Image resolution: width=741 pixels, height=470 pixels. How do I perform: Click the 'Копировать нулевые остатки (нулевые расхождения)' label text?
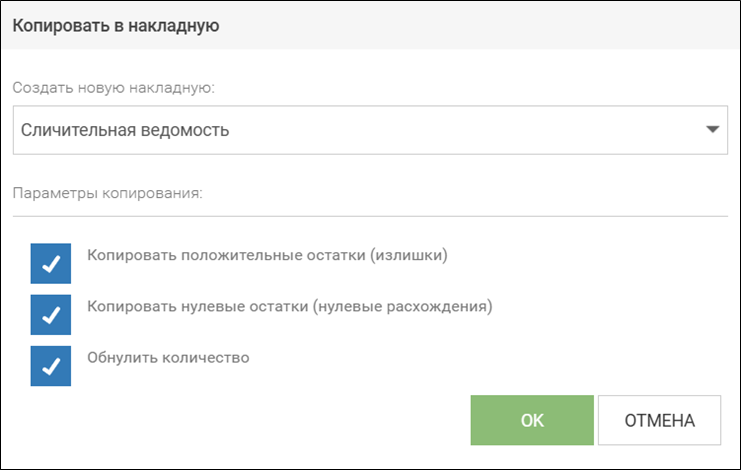[x=290, y=306]
